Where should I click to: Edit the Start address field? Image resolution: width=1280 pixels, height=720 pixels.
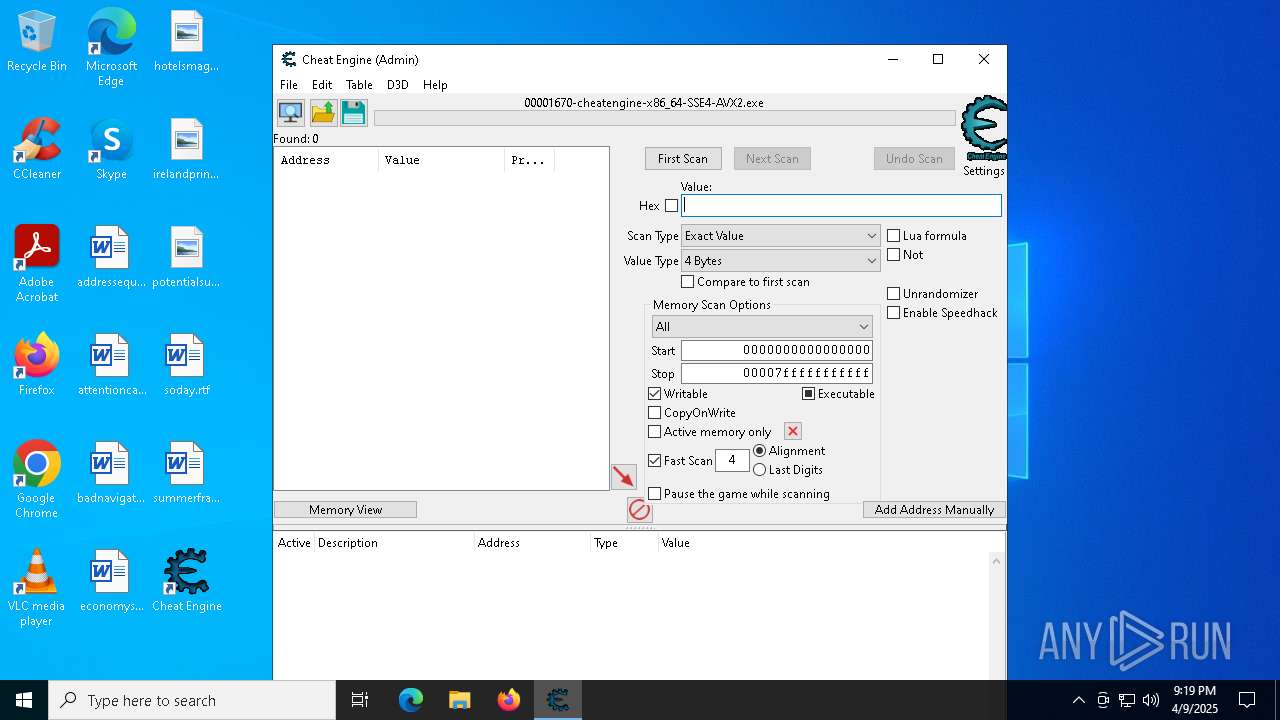pos(777,351)
